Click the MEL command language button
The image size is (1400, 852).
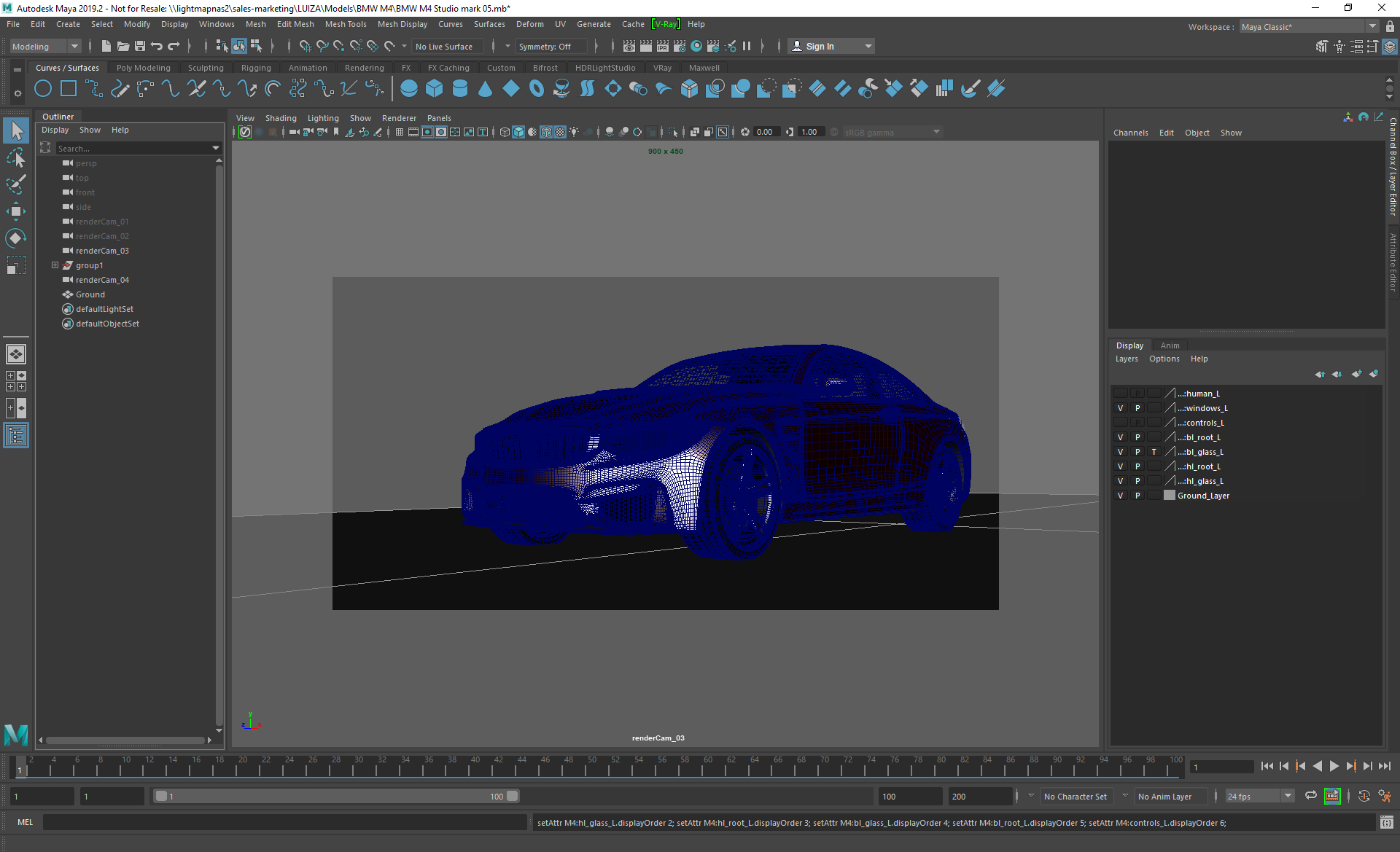[x=26, y=822]
